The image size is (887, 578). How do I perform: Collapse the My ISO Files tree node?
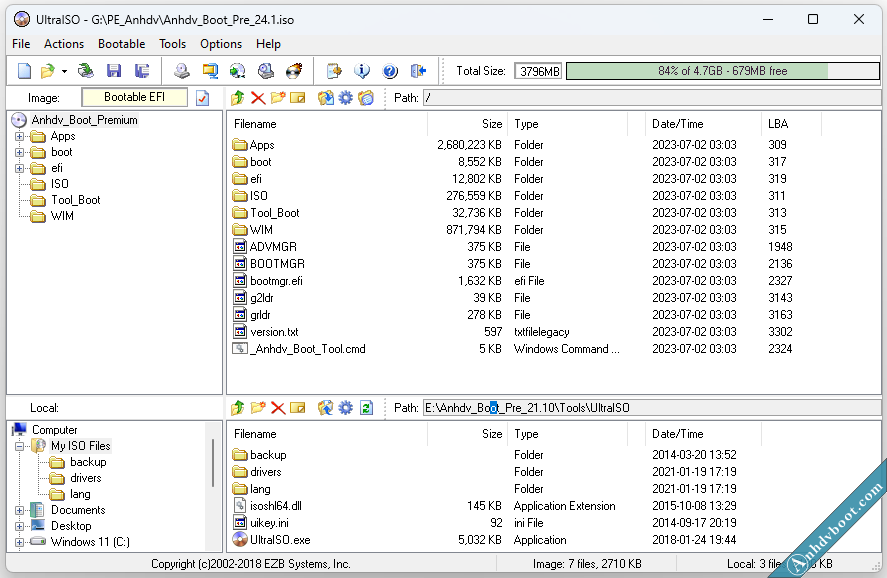click(19, 446)
